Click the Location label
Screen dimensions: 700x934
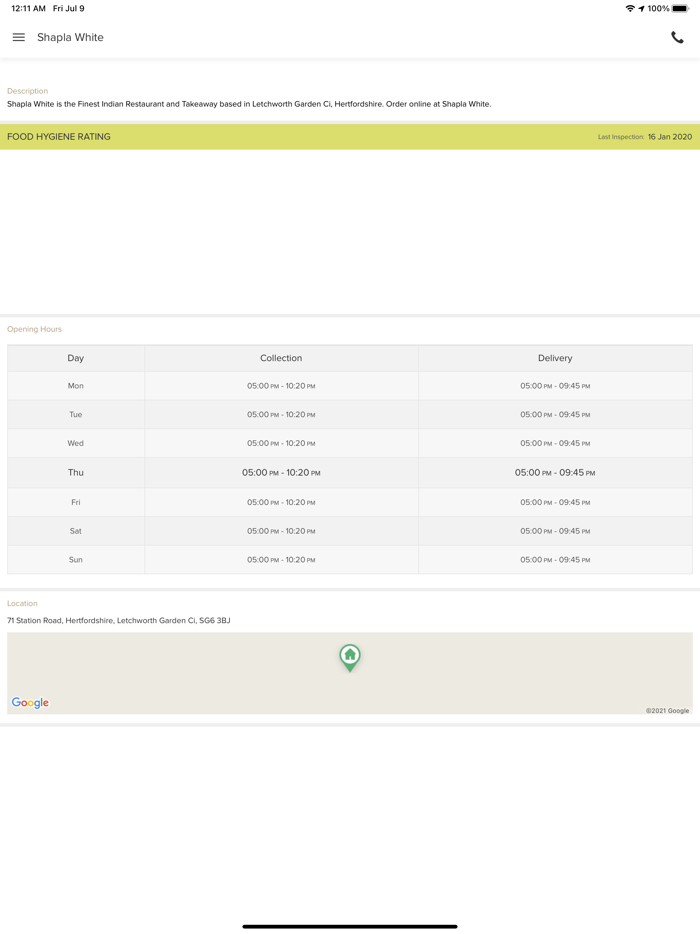22,603
